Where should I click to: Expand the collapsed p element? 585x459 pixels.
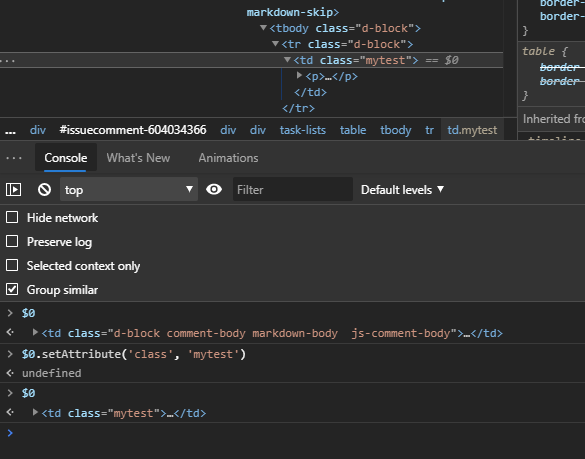[299, 76]
